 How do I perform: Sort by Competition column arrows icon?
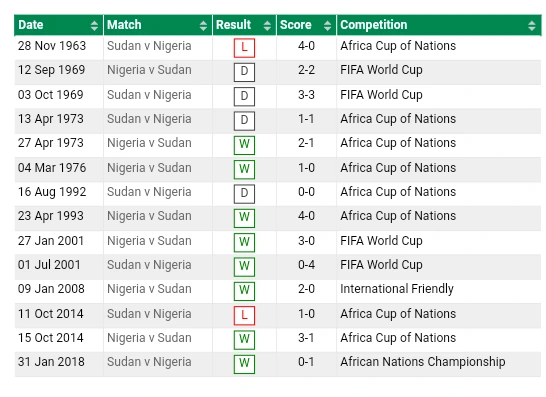(531, 25)
